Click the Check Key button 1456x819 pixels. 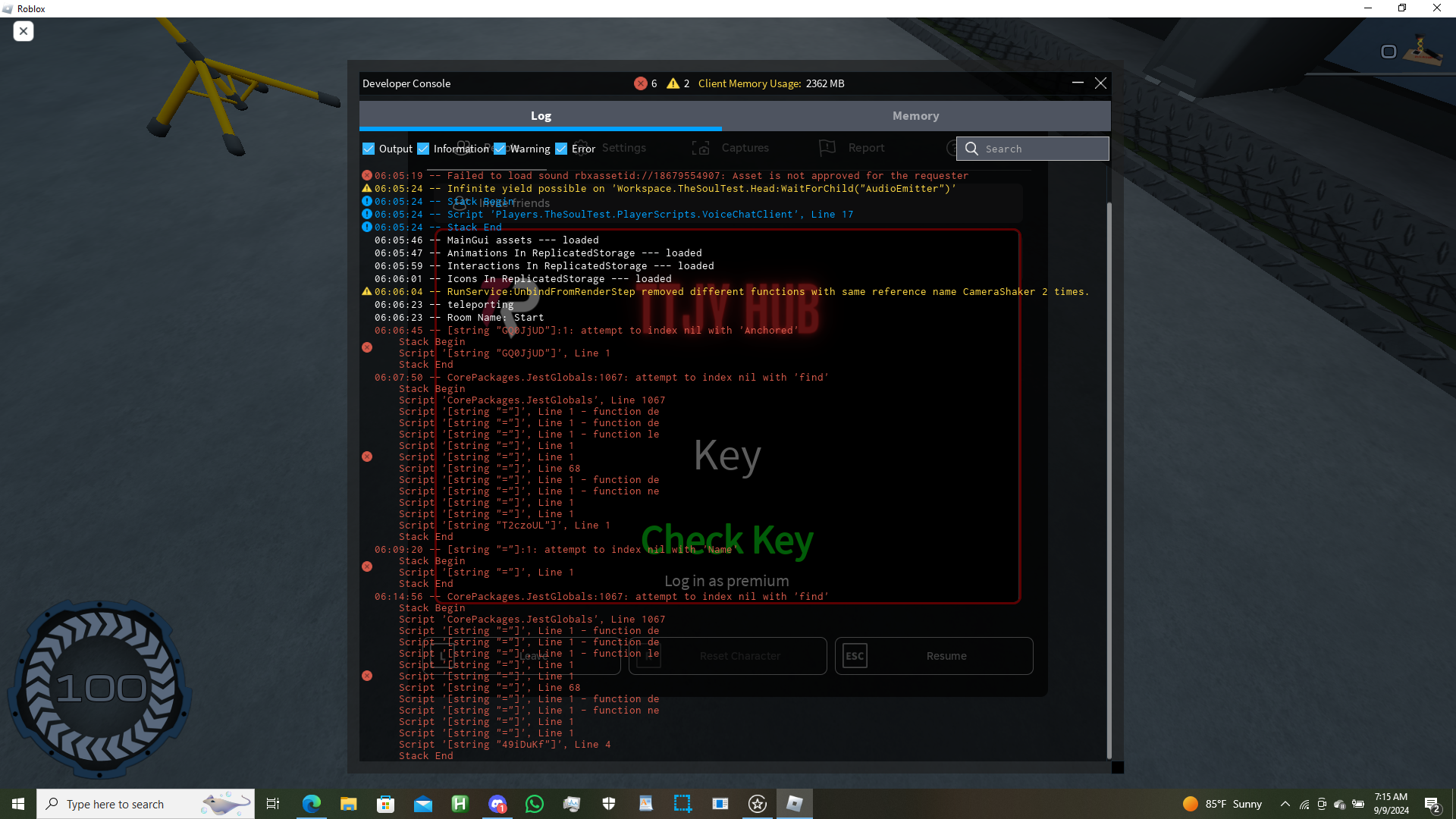[726, 541]
